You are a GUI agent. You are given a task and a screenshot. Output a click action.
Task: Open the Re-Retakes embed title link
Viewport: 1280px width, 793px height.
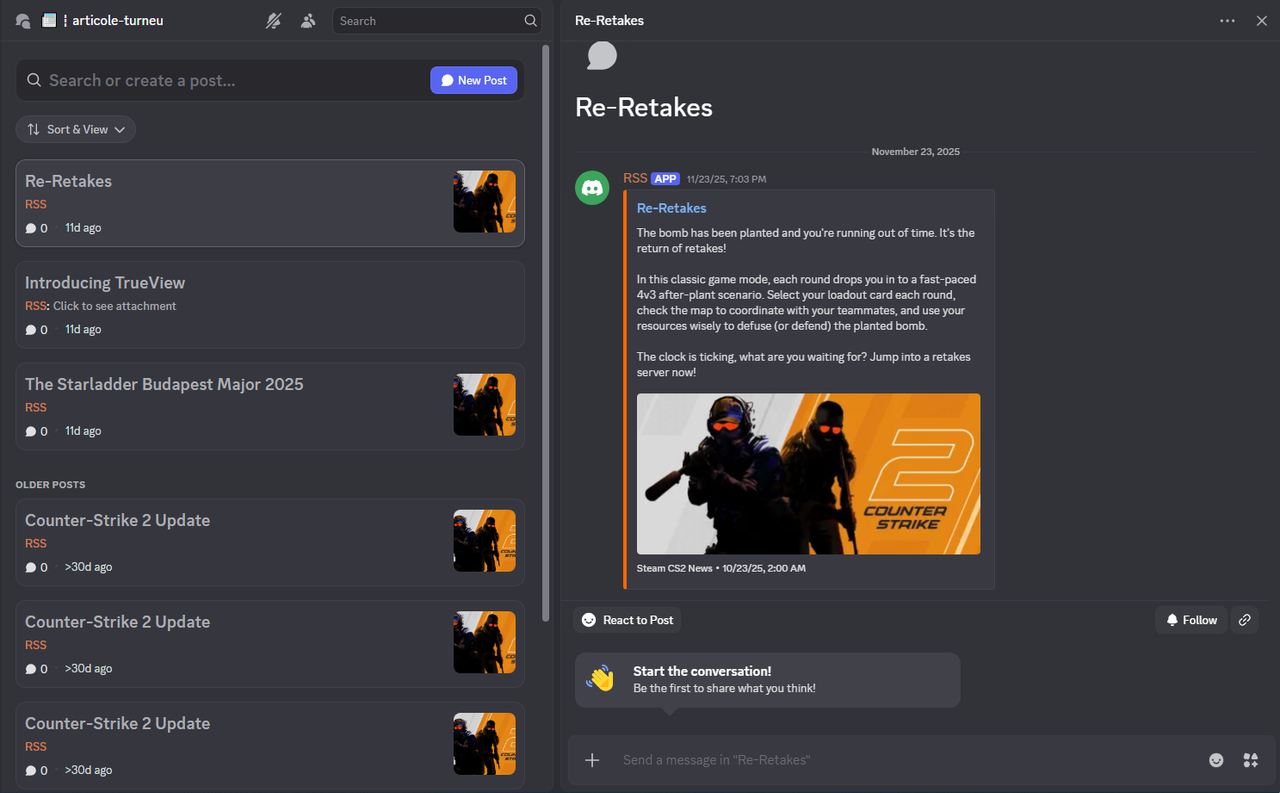(671, 207)
